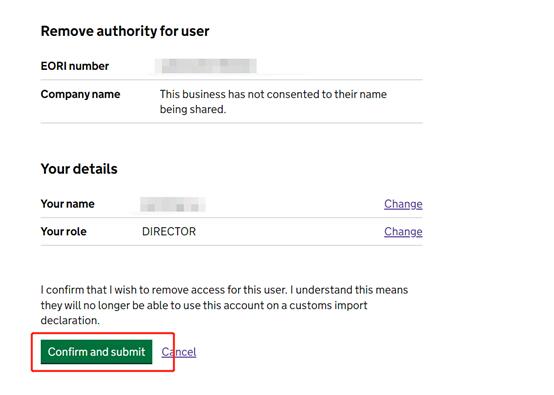554x395 pixels.
Task: Click the Your name row label
Action: (x=67, y=204)
